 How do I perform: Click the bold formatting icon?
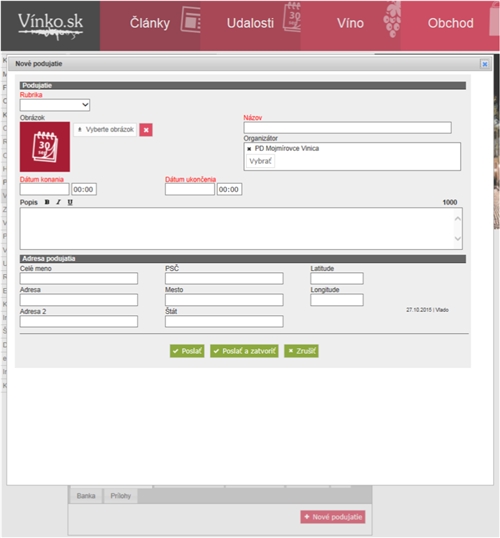click(x=47, y=202)
